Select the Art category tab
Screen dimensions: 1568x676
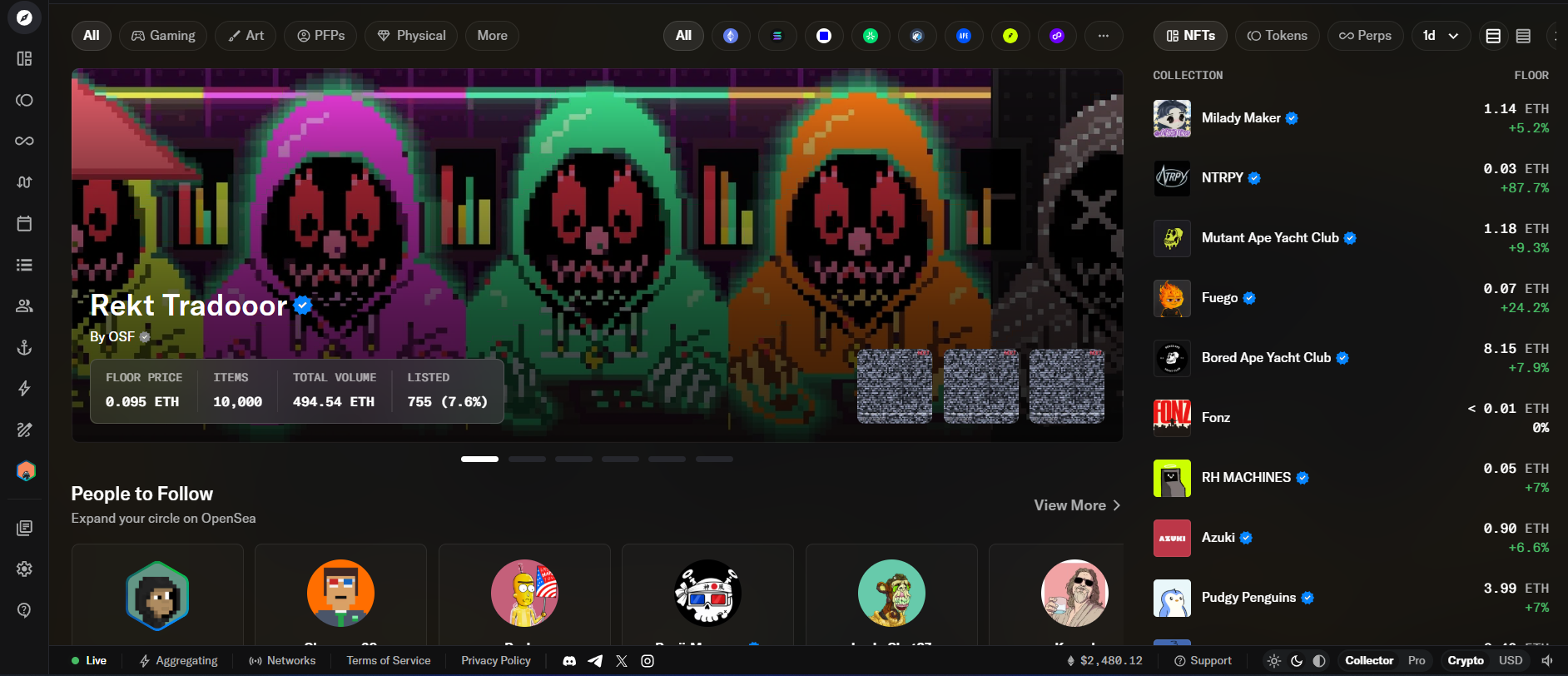[x=246, y=36]
